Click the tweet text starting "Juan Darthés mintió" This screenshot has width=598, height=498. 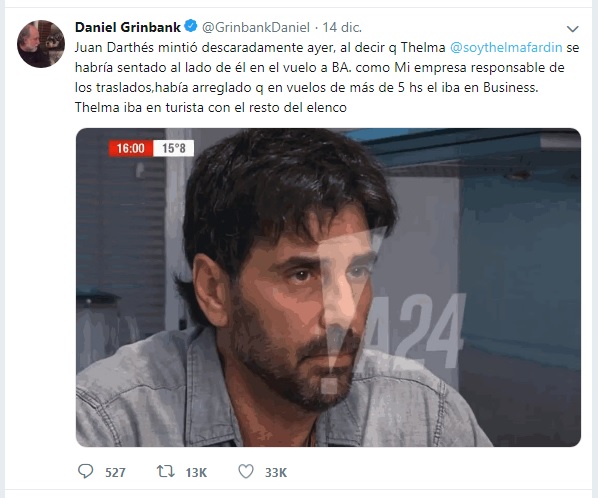[x=327, y=77]
